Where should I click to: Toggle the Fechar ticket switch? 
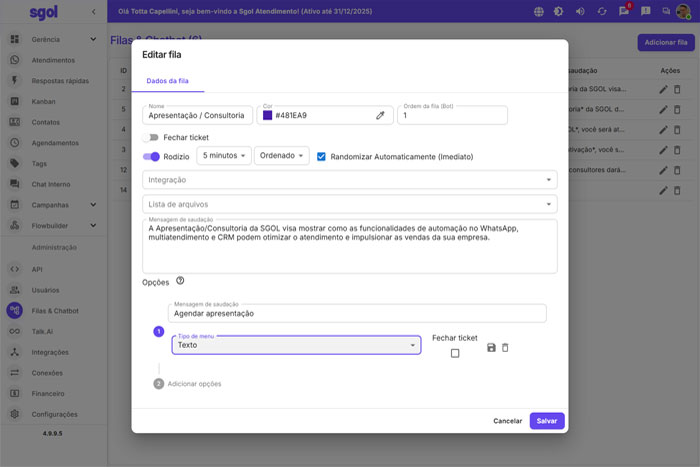pyautogui.click(x=151, y=137)
